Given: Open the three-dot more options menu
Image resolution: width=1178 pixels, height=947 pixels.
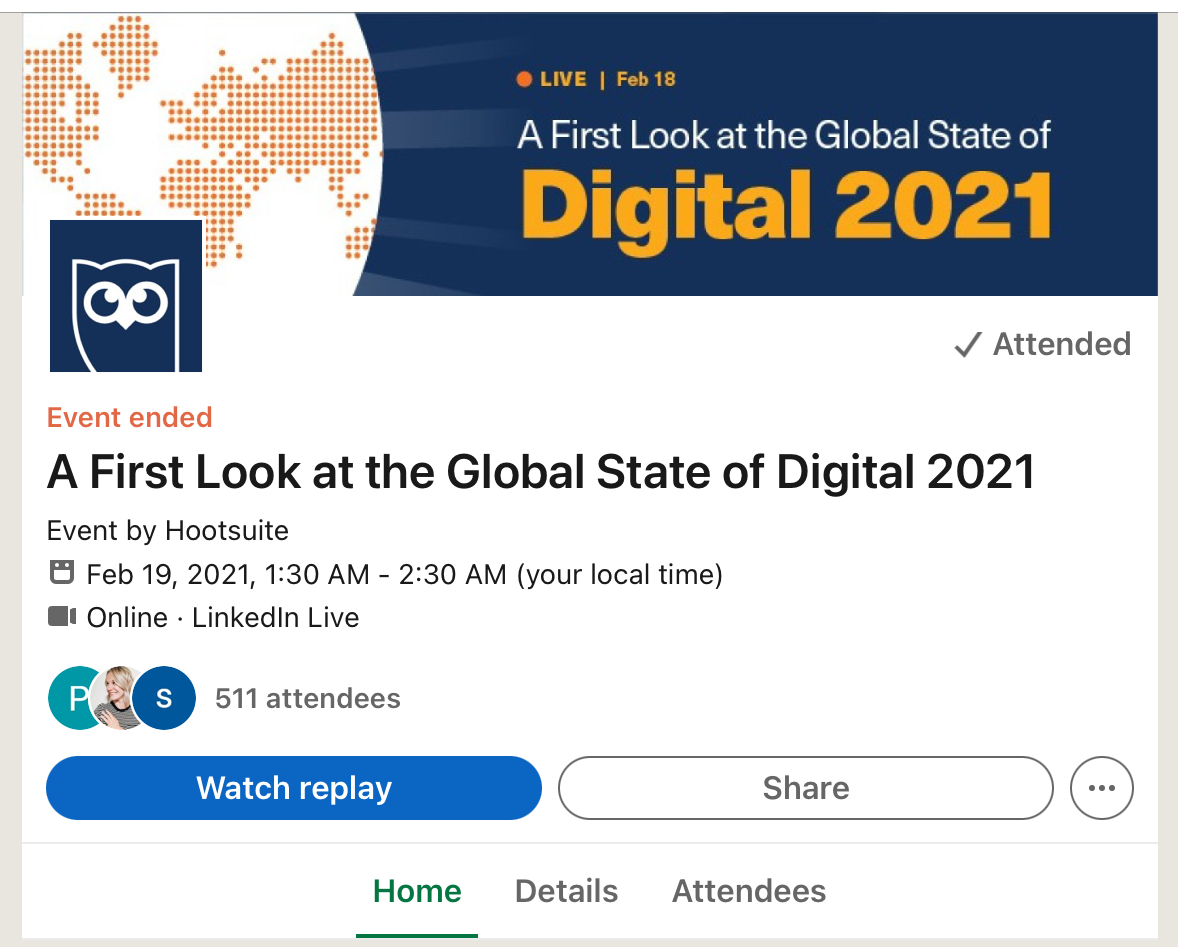Looking at the screenshot, I should click(x=1101, y=788).
